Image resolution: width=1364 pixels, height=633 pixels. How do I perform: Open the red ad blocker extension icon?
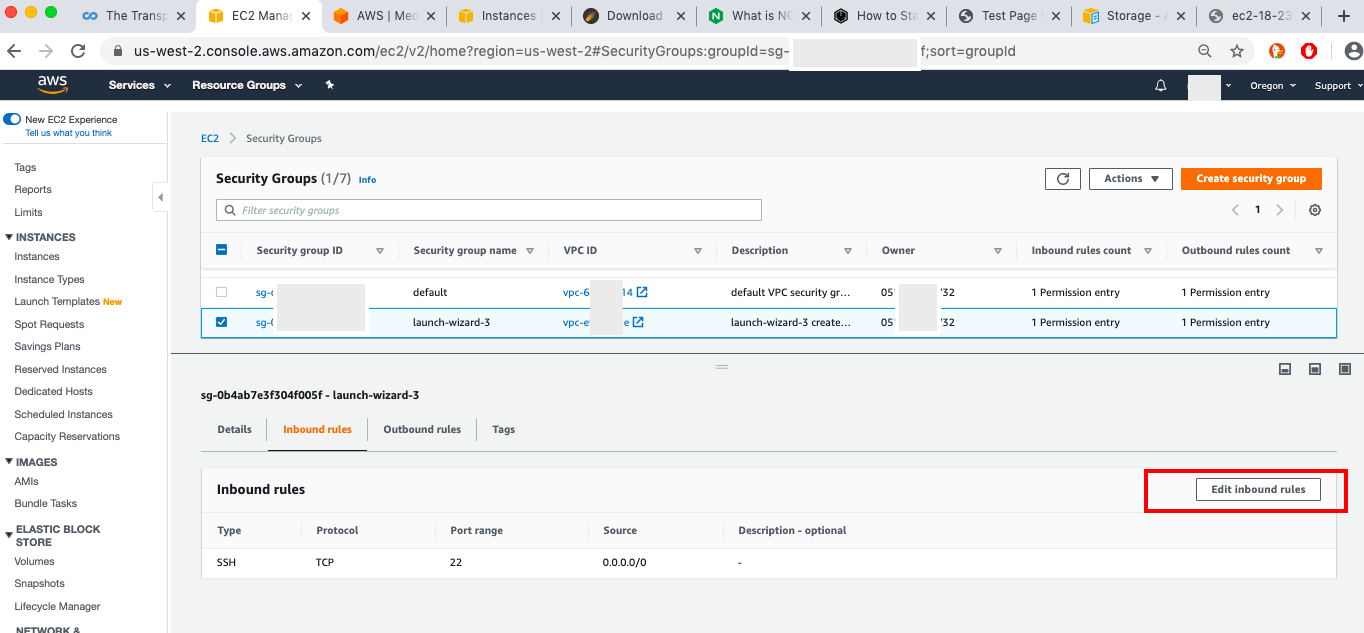pos(1309,51)
